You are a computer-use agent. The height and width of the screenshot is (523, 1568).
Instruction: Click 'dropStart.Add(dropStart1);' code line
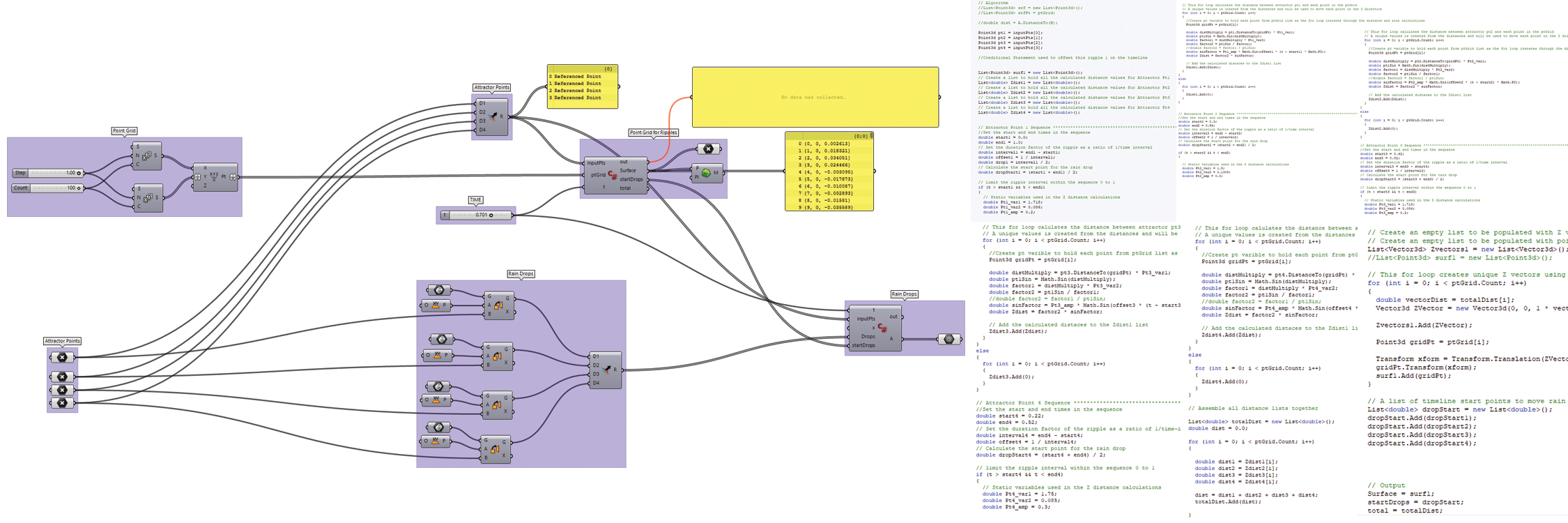1422,418
